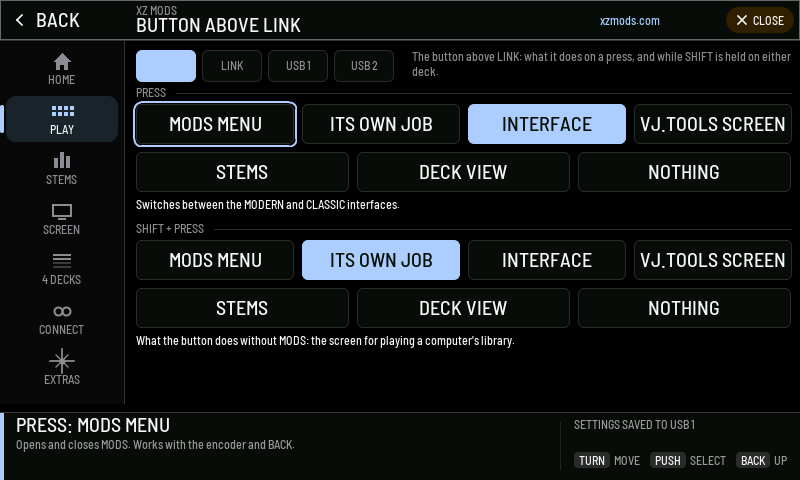Select the PLAY grid icon in the sidebar
This screenshot has width=800, height=480.
click(x=62, y=111)
